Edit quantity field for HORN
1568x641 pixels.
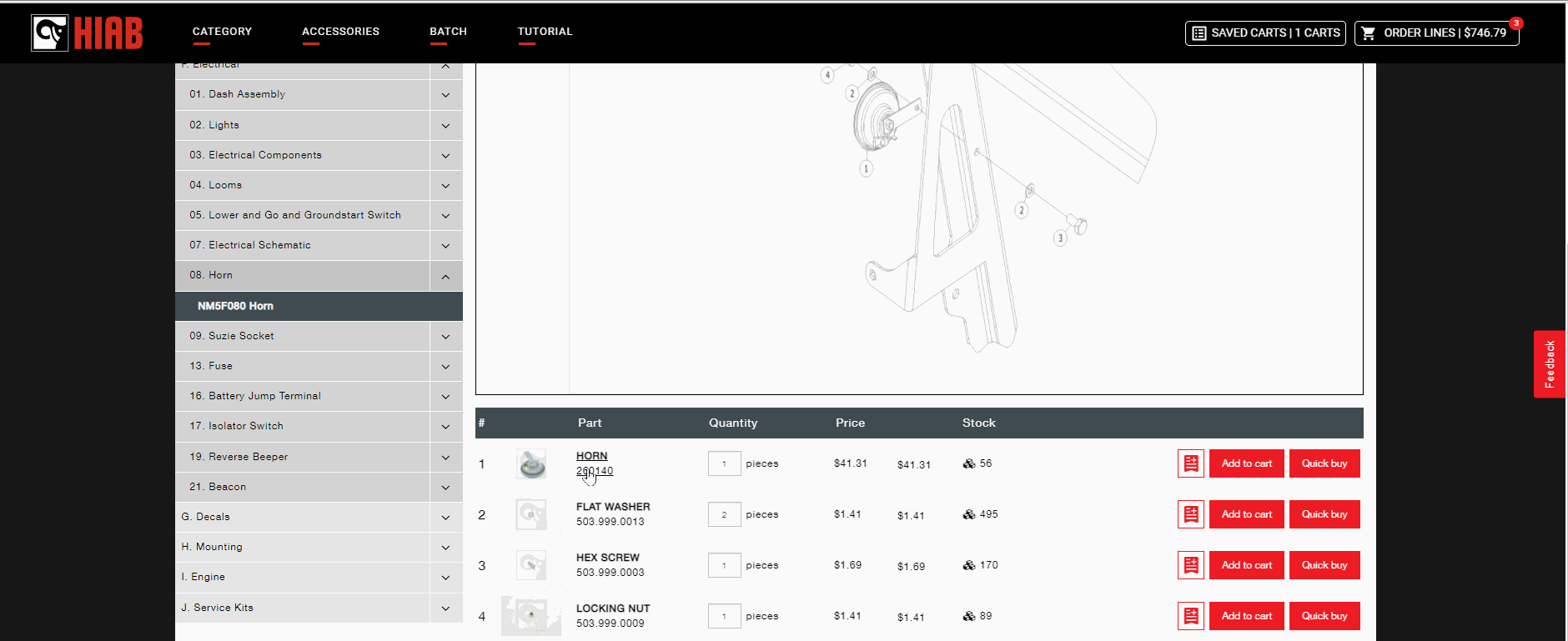click(x=724, y=463)
